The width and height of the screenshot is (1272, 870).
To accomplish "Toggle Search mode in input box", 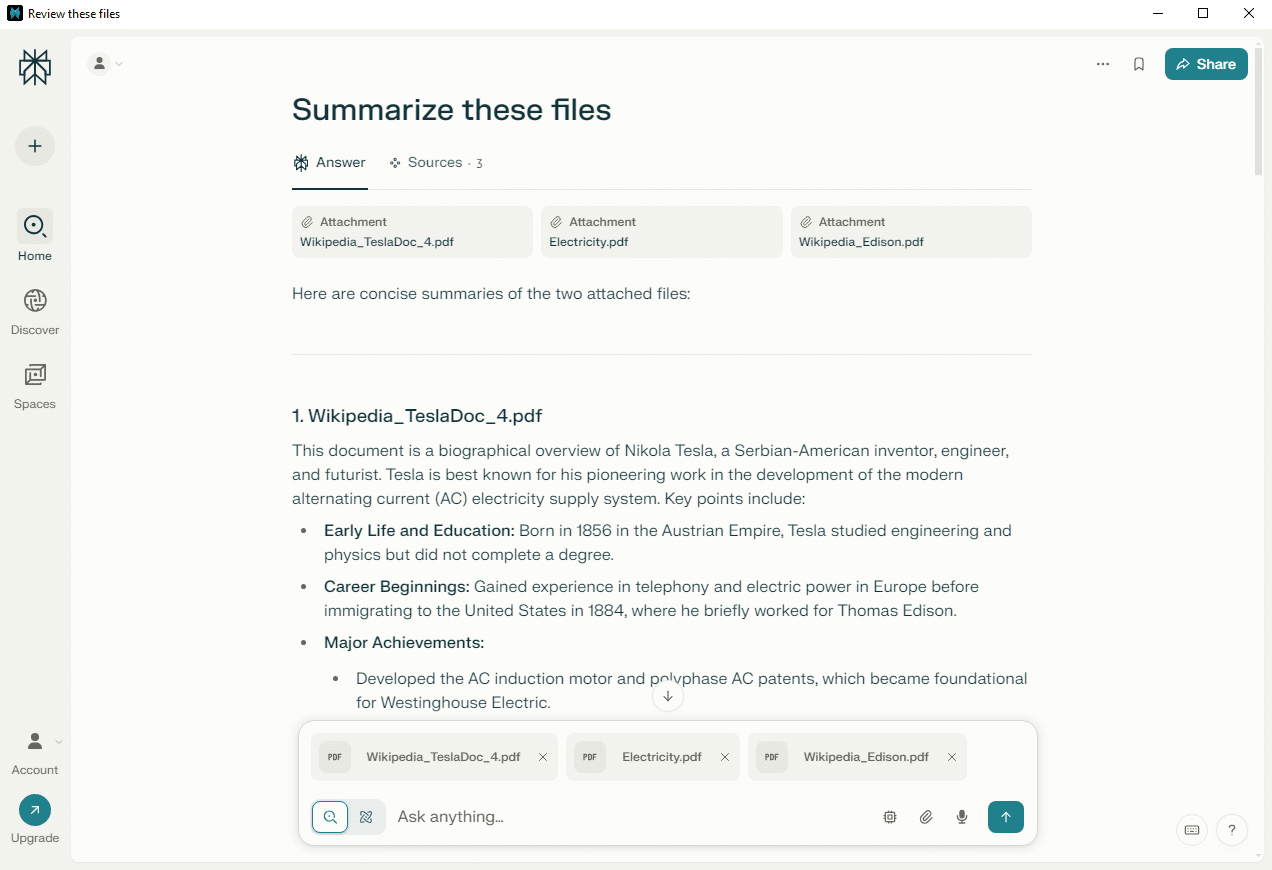I will [x=330, y=817].
